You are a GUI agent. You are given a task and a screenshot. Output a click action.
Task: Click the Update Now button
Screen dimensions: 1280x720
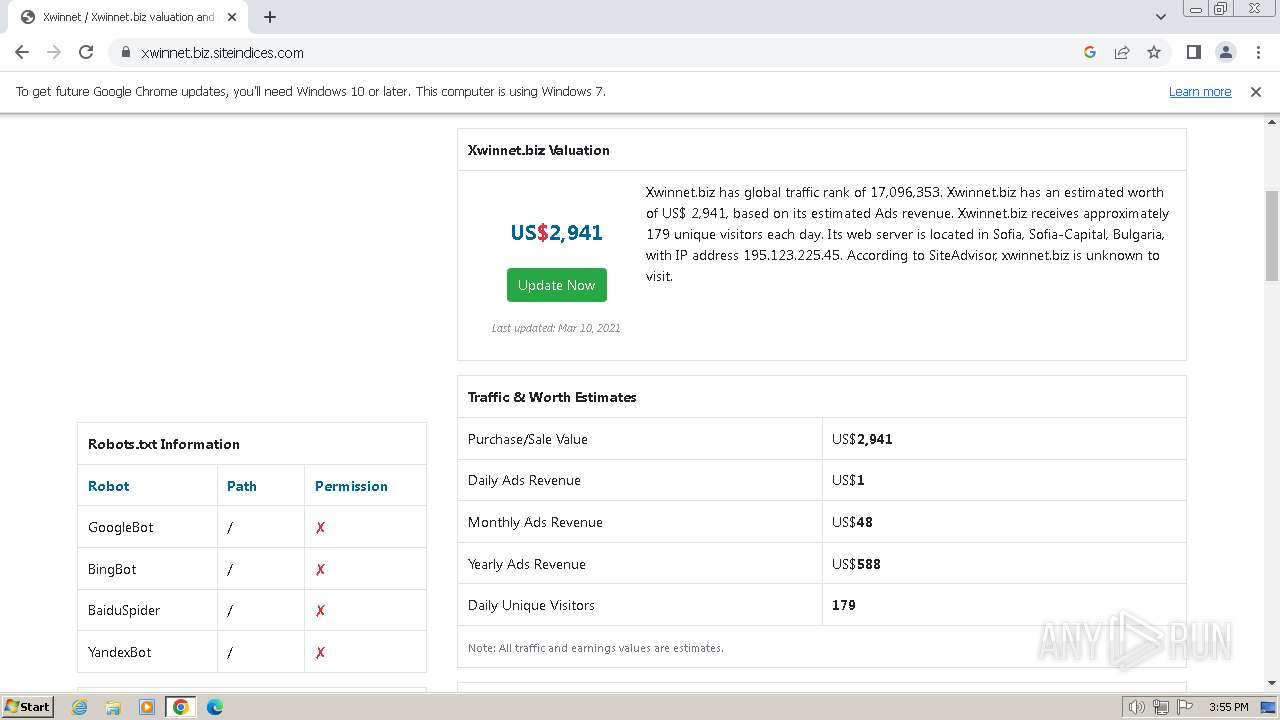pos(557,285)
